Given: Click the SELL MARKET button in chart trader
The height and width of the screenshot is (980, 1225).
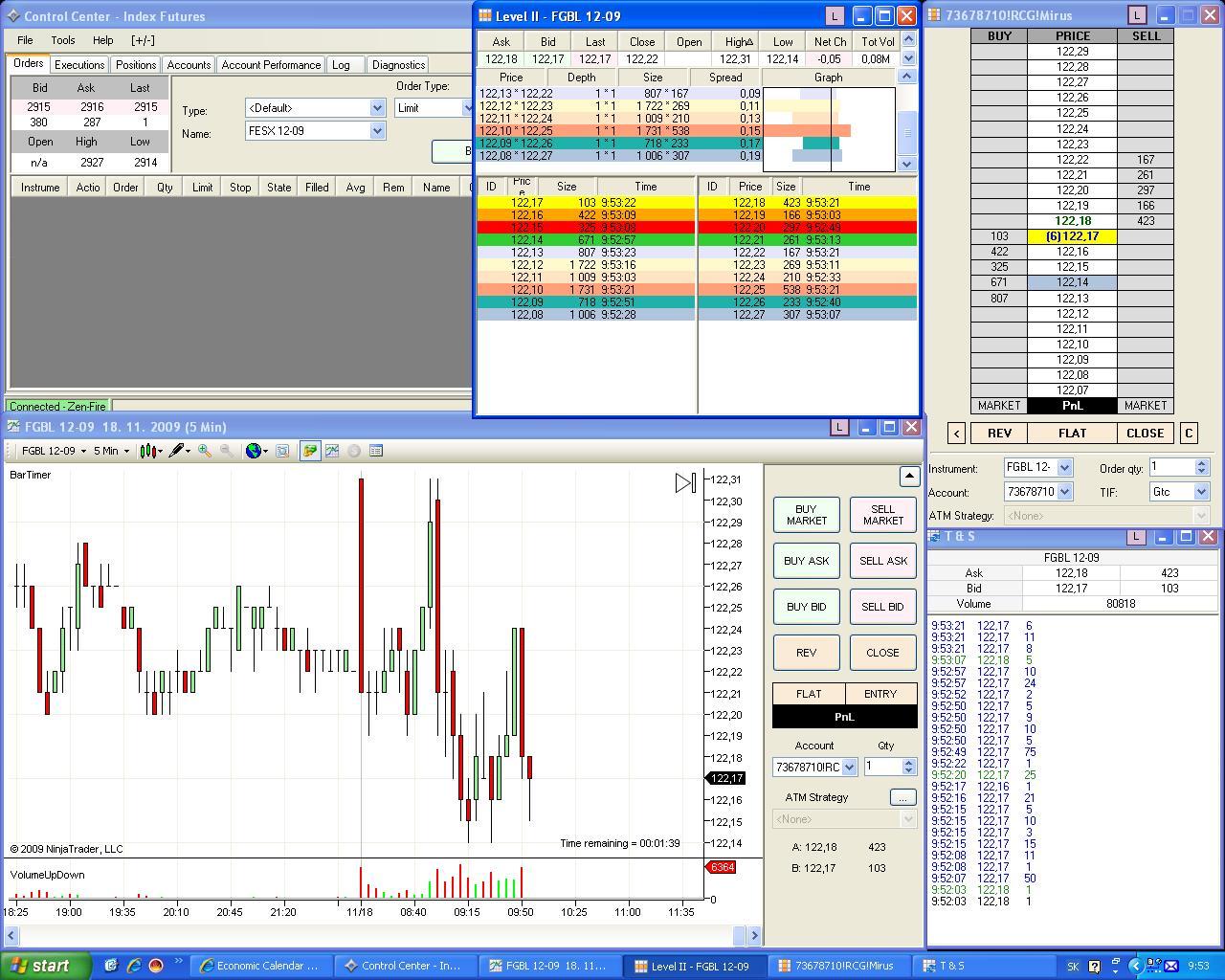Looking at the screenshot, I should (x=883, y=515).
